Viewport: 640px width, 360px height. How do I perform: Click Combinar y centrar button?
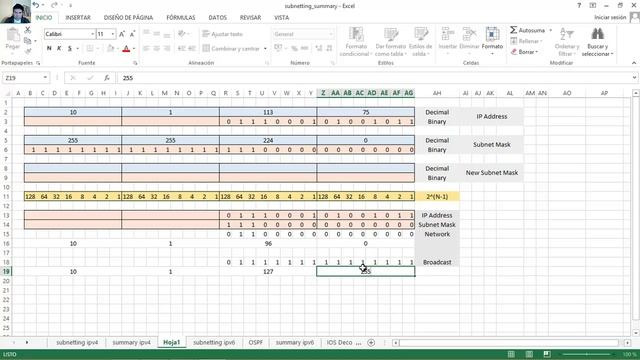tap(231, 49)
